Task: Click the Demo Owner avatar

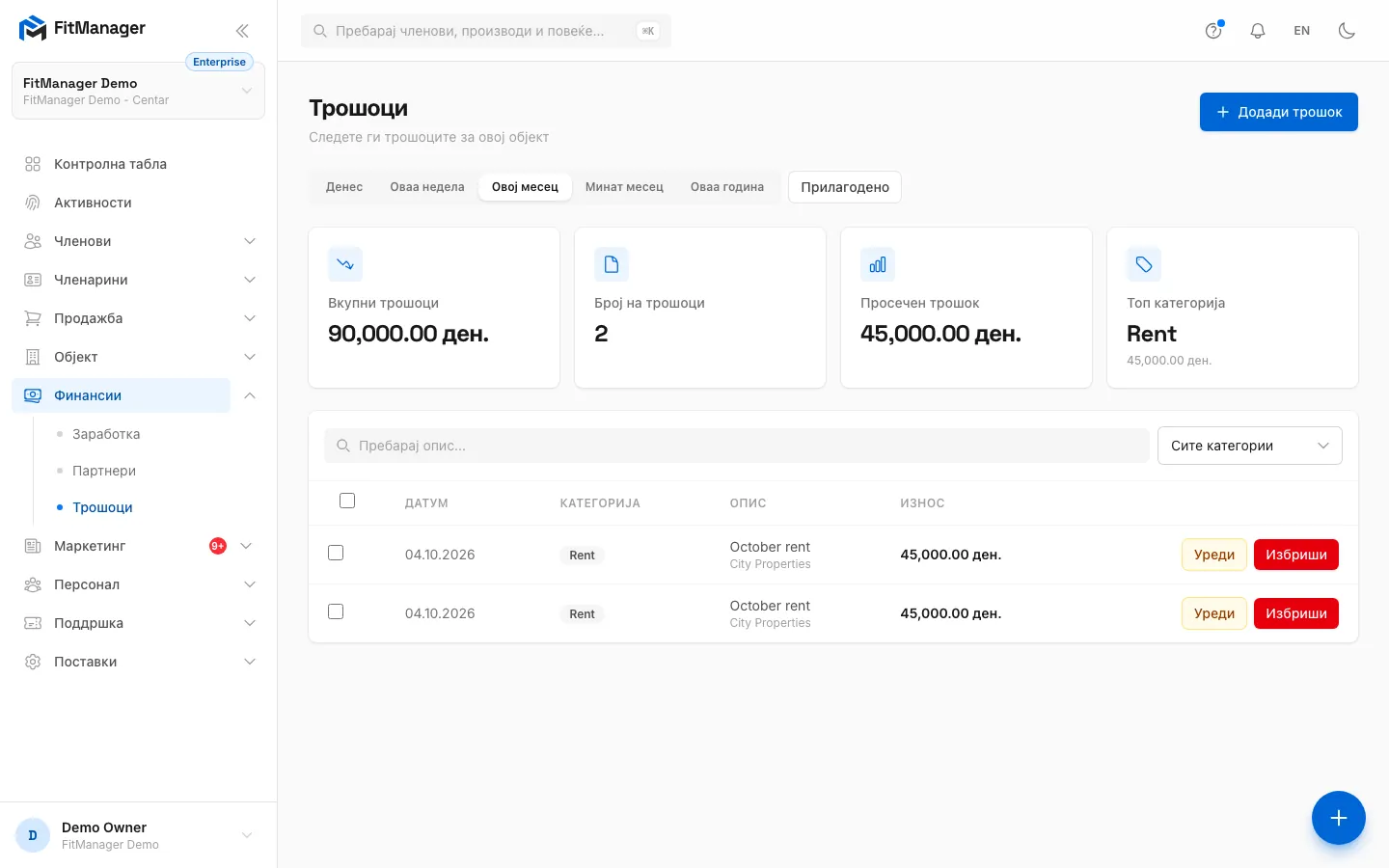Action: (33, 835)
